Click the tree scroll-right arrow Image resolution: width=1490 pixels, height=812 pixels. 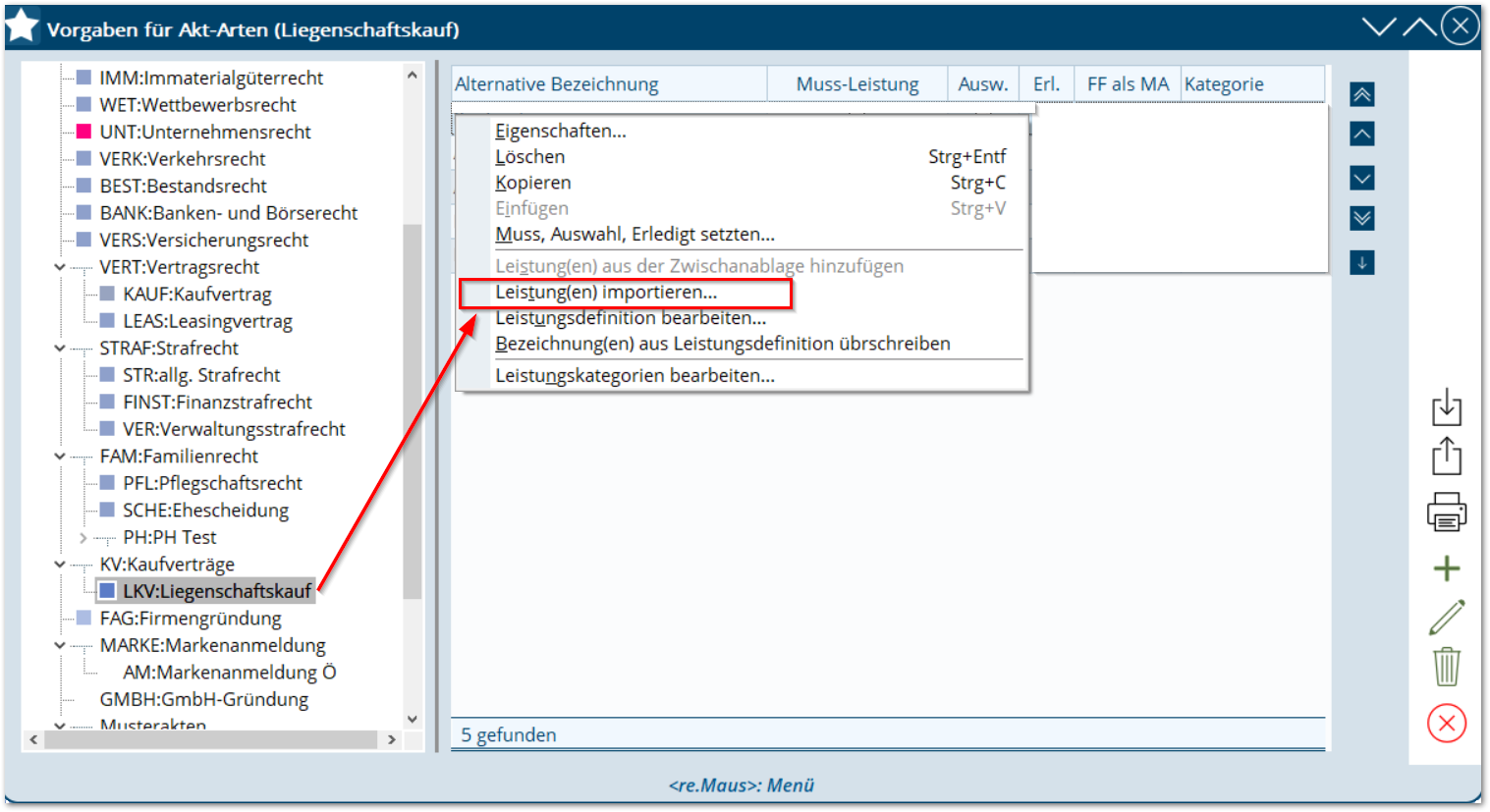392,739
